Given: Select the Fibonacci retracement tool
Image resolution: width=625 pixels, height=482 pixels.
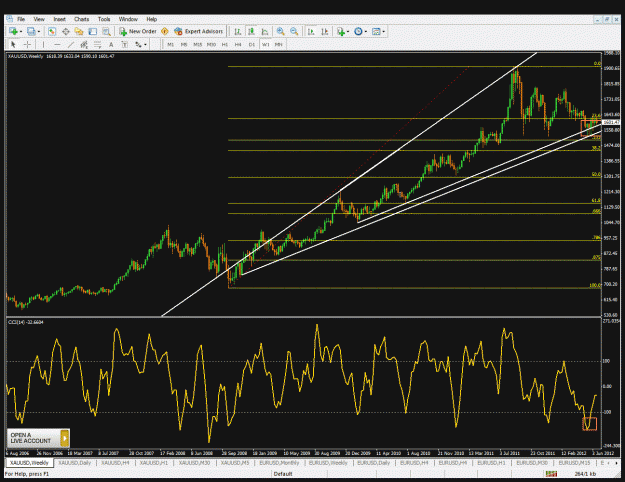Looking at the screenshot, I should [98, 44].
